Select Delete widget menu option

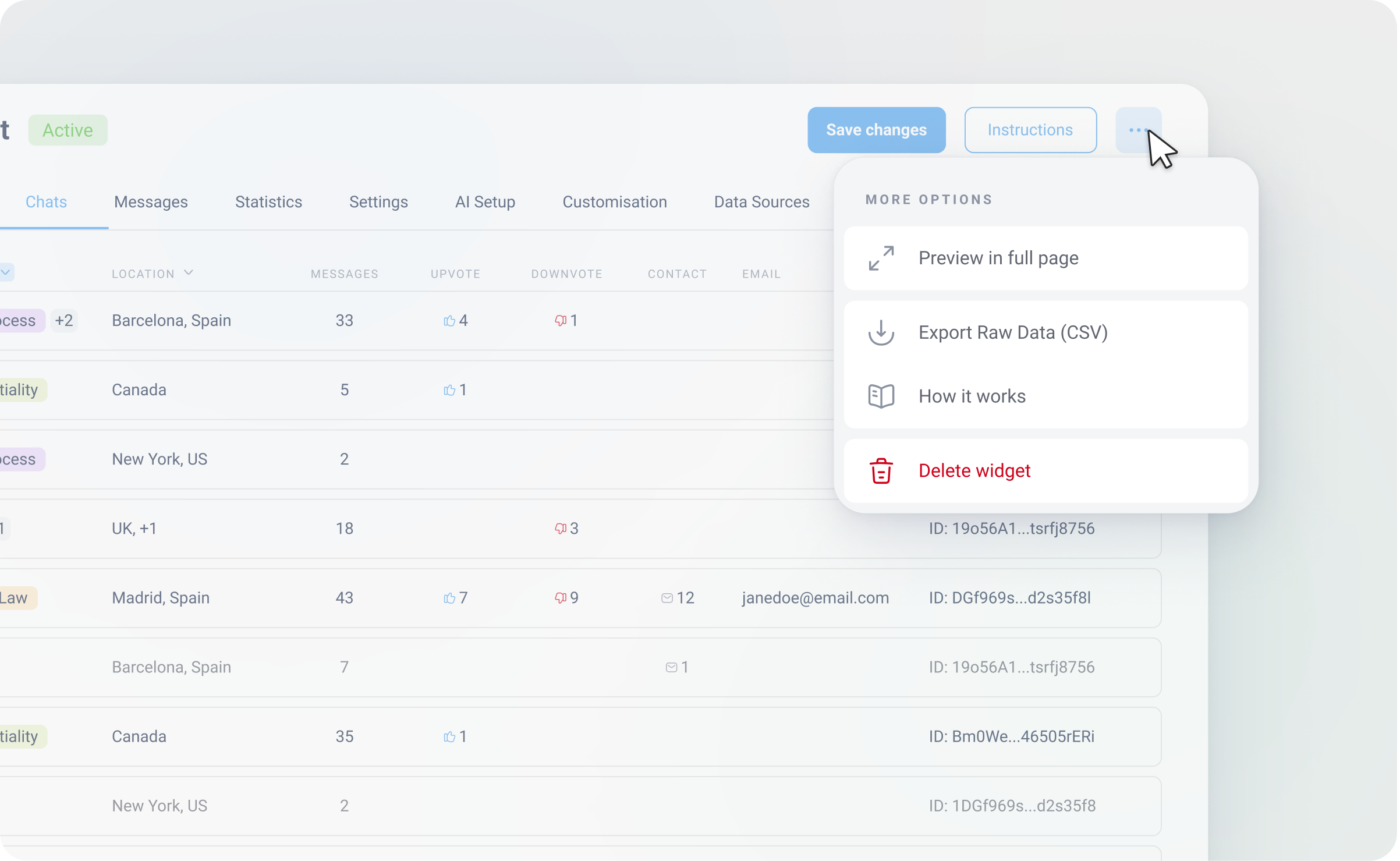pyautogui.click(x=974, y=471)
